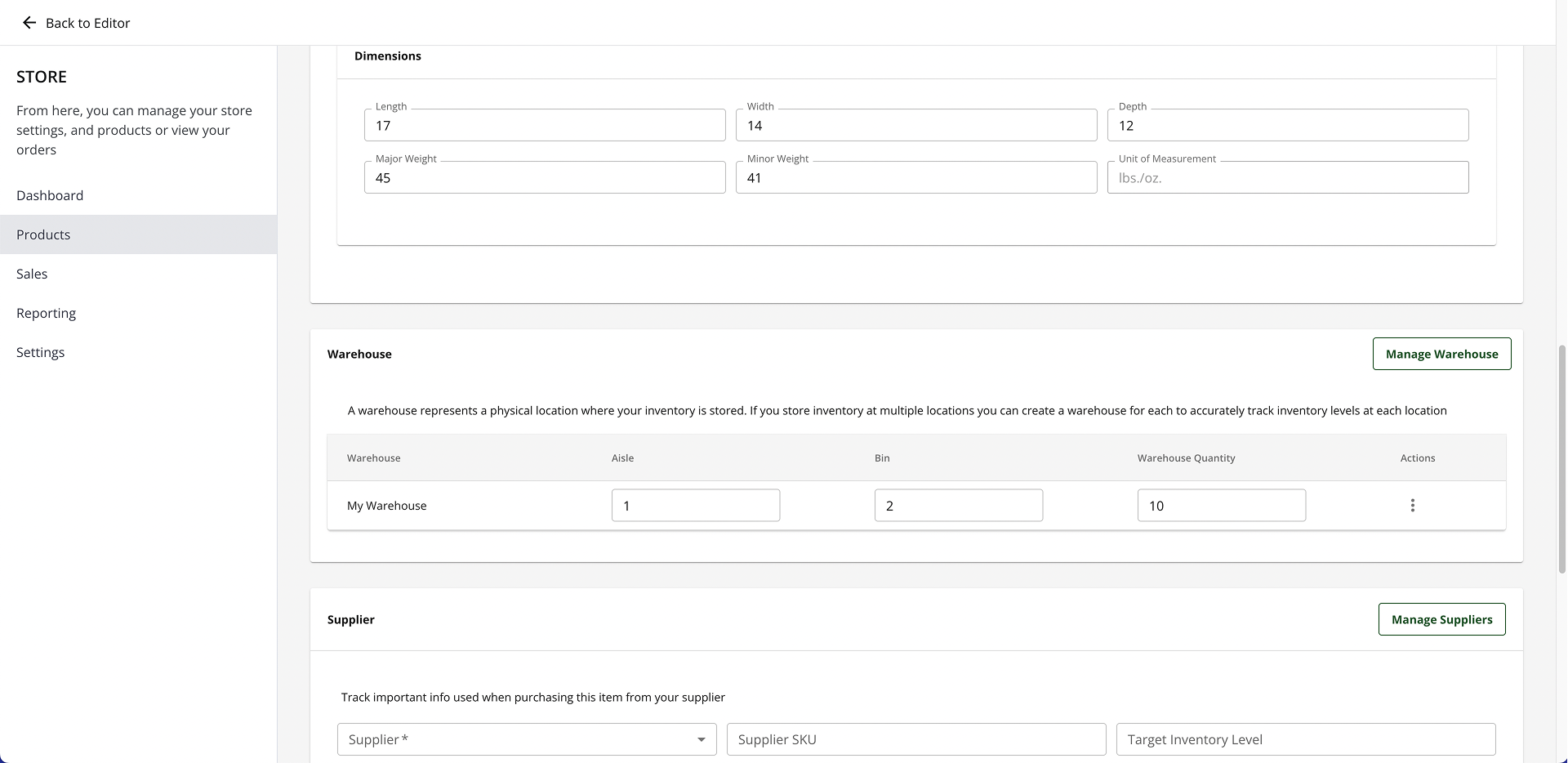The image size is (1568, 763).
Task: Open the My Warehouse actions menu
Action: pos(1412,506)
